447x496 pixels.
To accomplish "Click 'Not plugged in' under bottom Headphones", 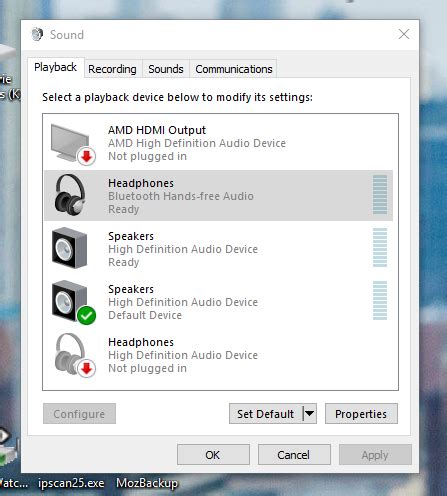I will coord(147,368).
